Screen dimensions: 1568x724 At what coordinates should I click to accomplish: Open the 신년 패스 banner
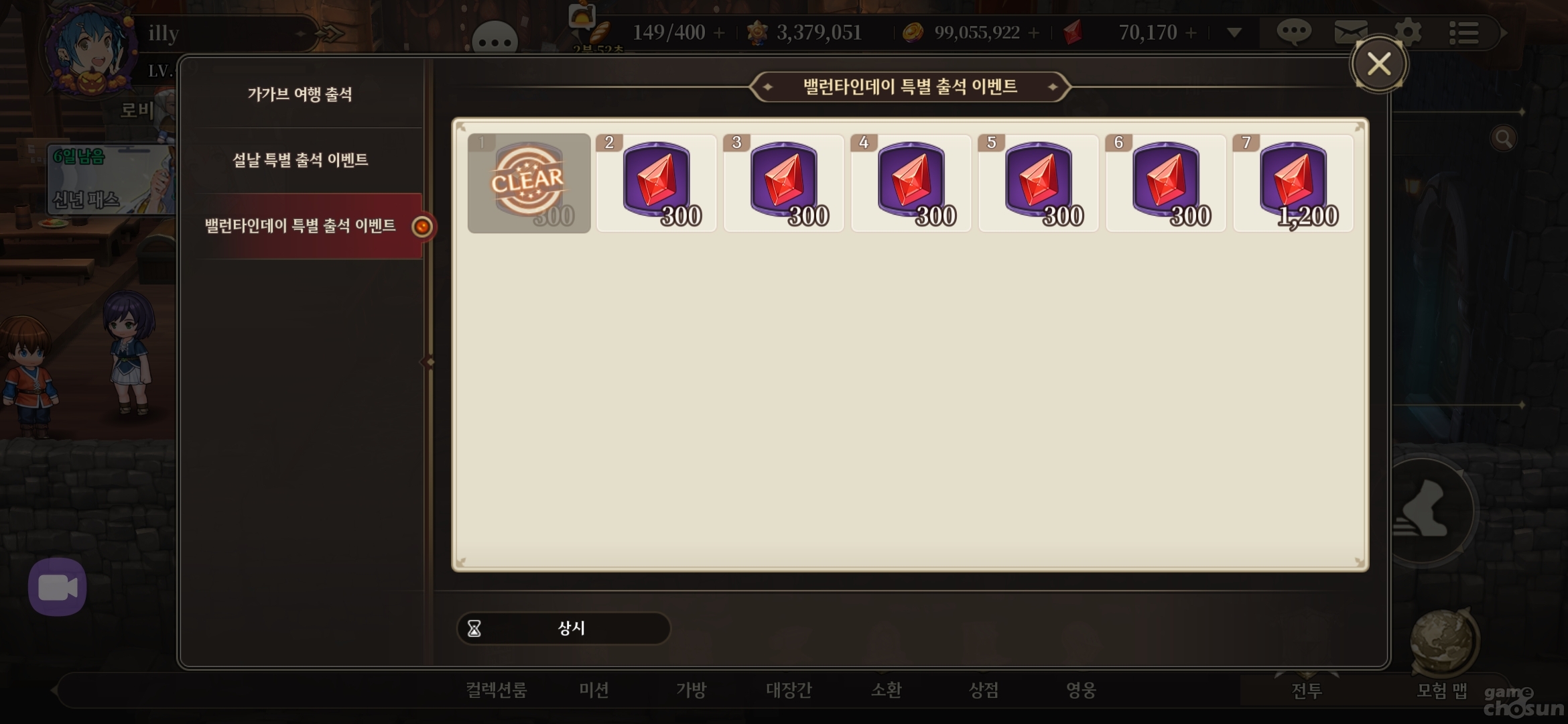111,180
